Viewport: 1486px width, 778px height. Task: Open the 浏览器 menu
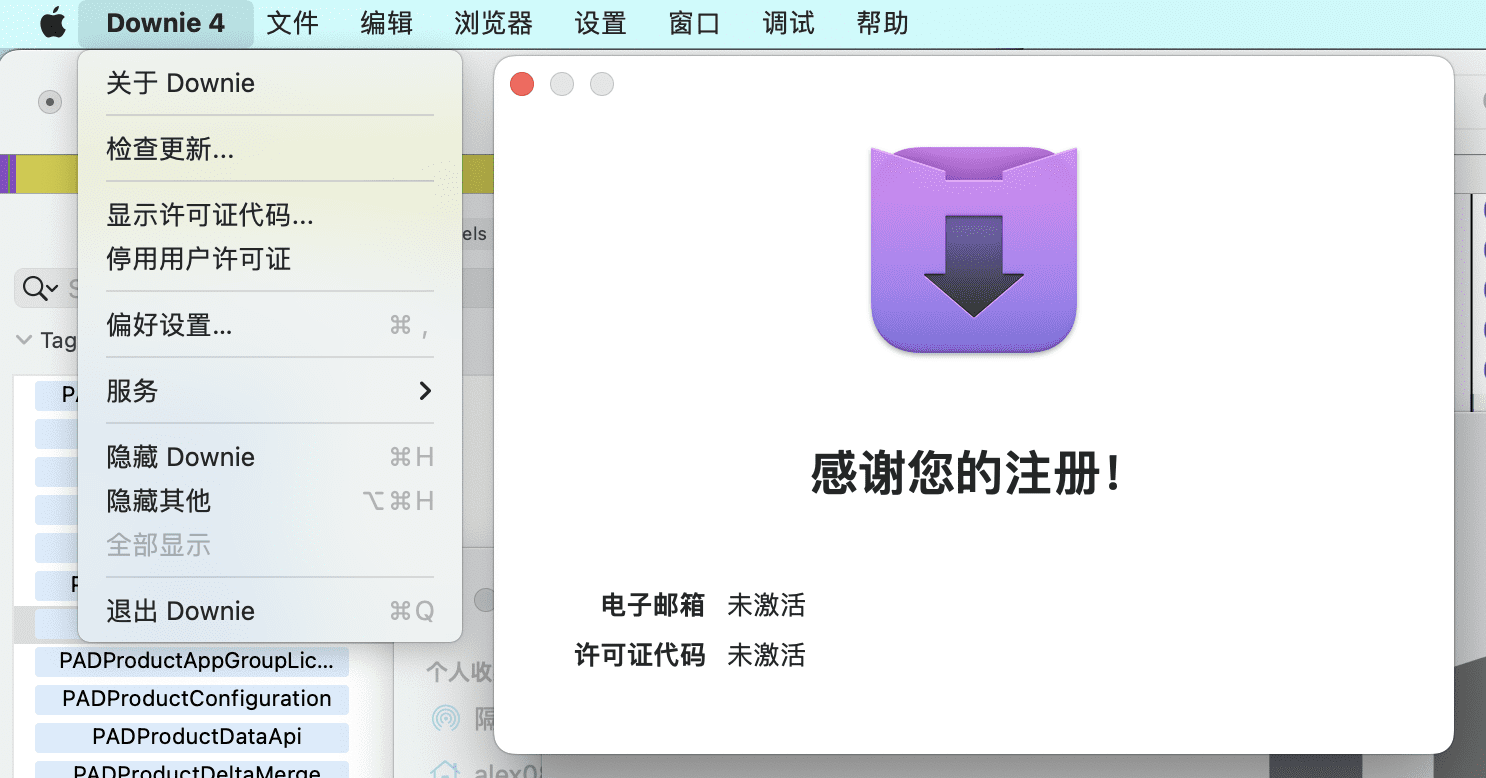click(x=493, y=23)
